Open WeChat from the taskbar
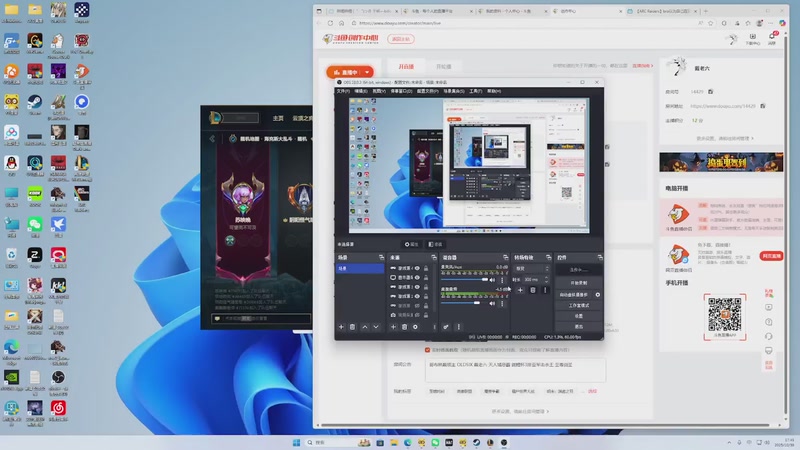 (435, 442)
